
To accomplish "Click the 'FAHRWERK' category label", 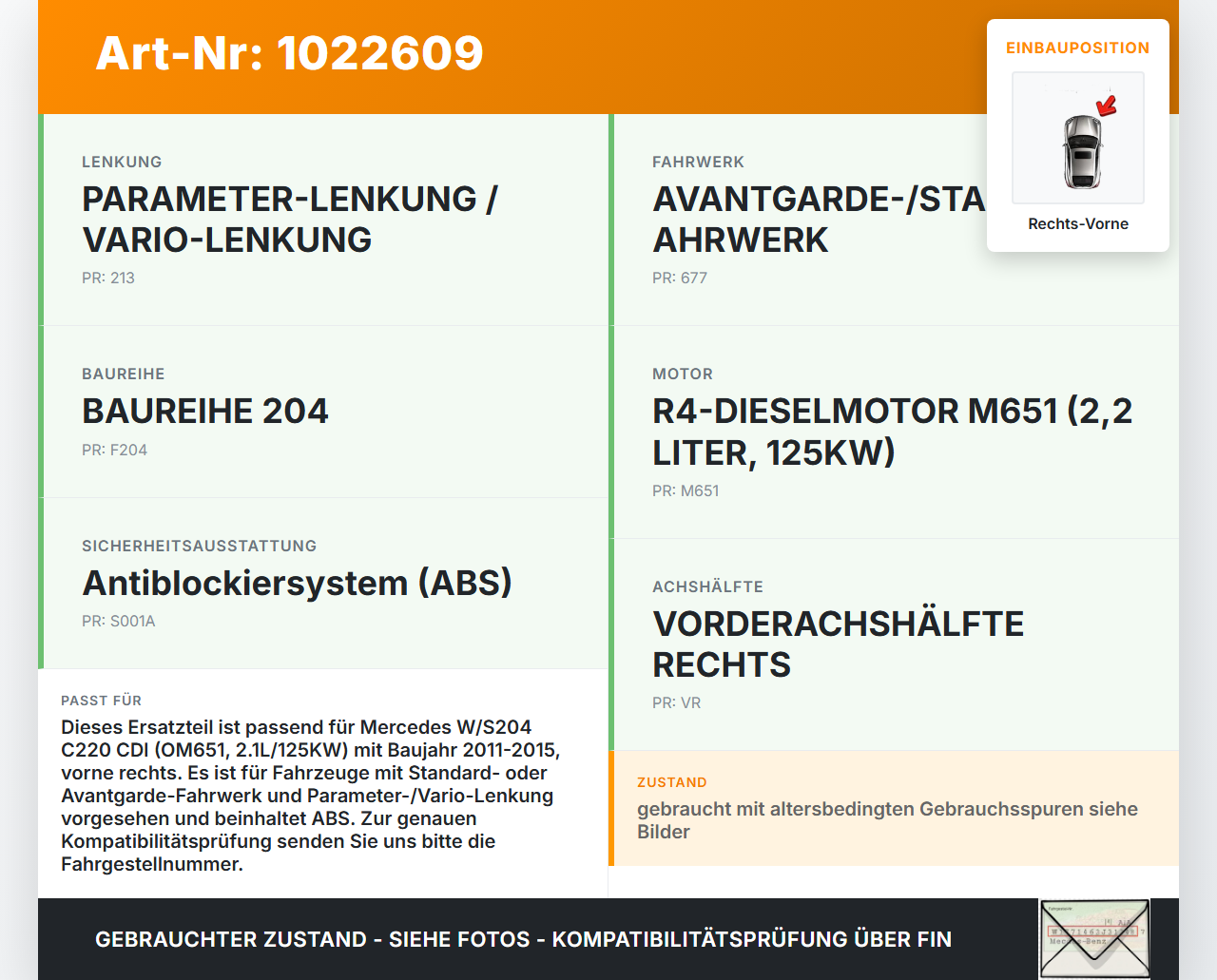I will pyautogui.click(x=698, y=162).
